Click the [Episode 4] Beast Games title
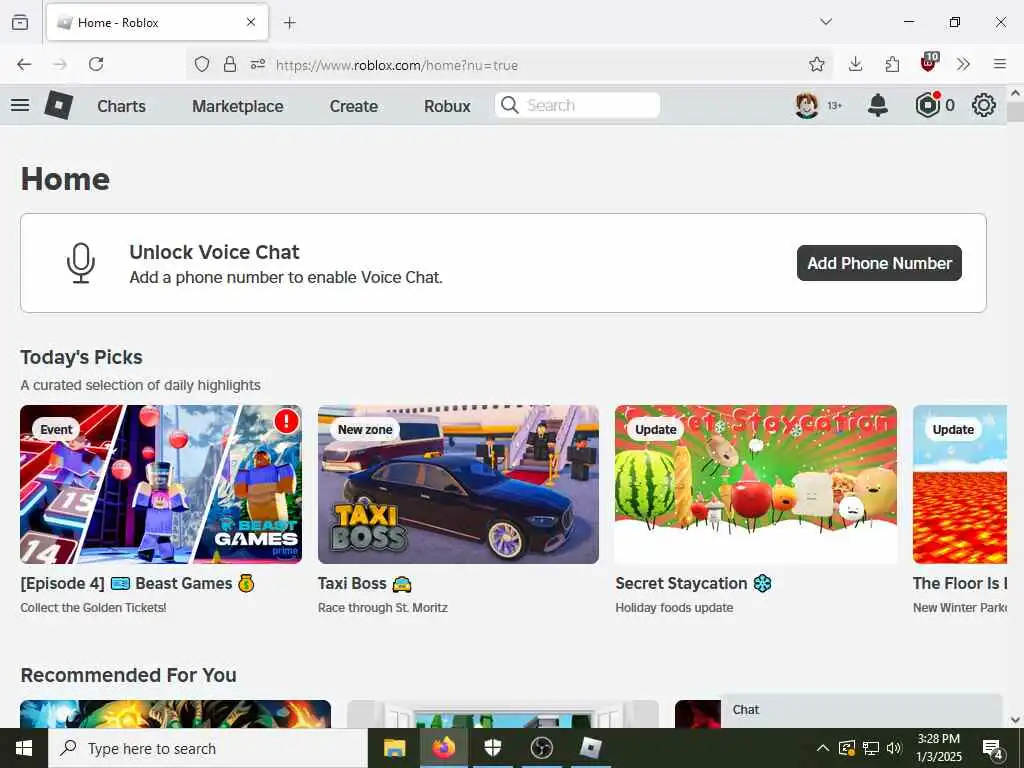Viewport: 1024px width, 768px height. click(x=137, y=583)
